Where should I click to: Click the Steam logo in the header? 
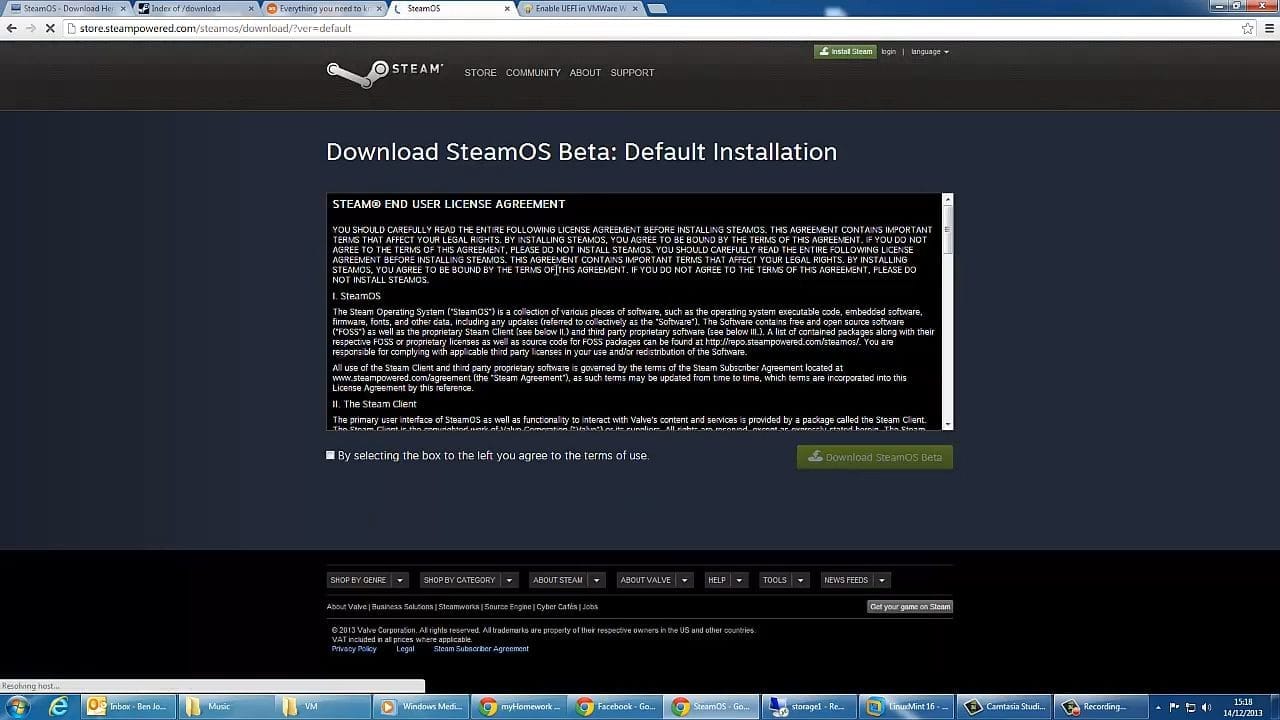tap(384, 72)
